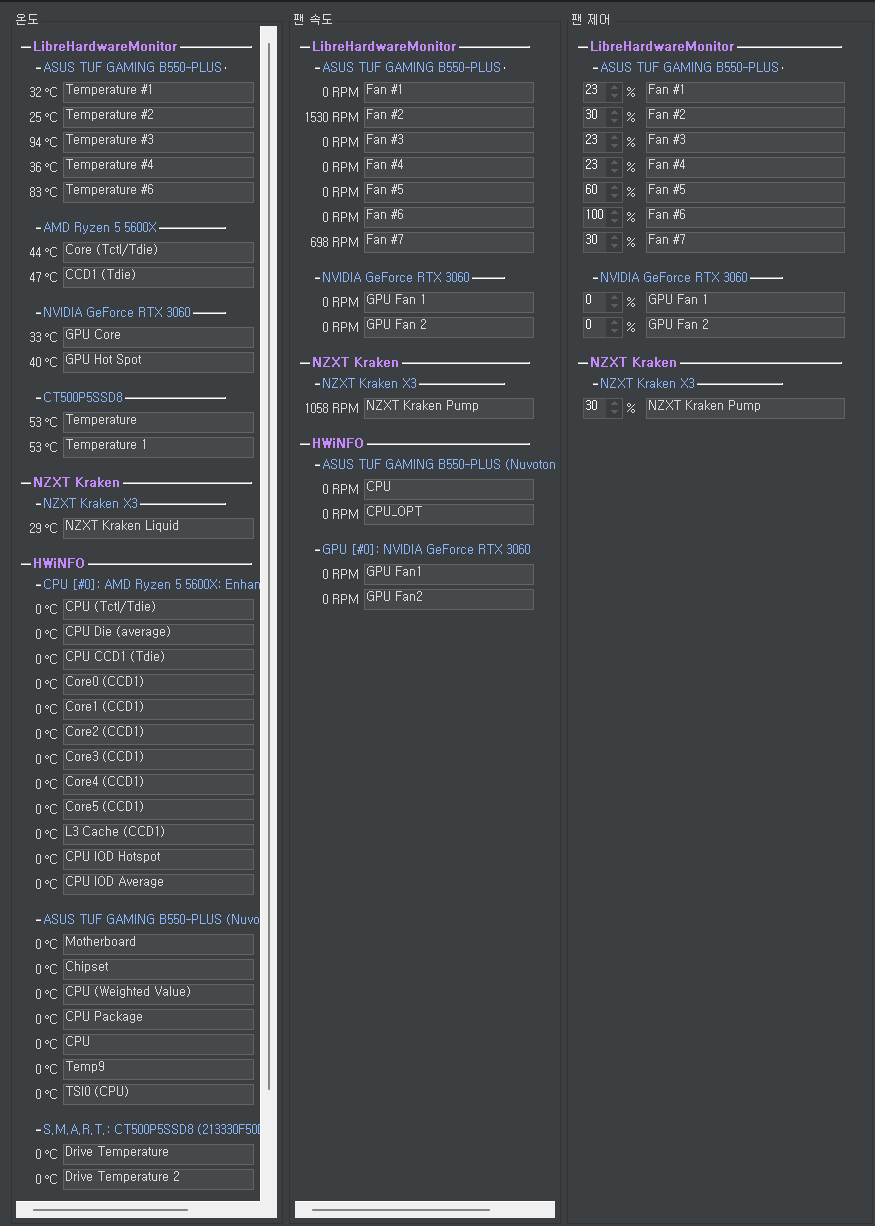875x1226 pixels.
Task: Select the Temperature #3 name field at 94 °C
Action: click(158, 142)
